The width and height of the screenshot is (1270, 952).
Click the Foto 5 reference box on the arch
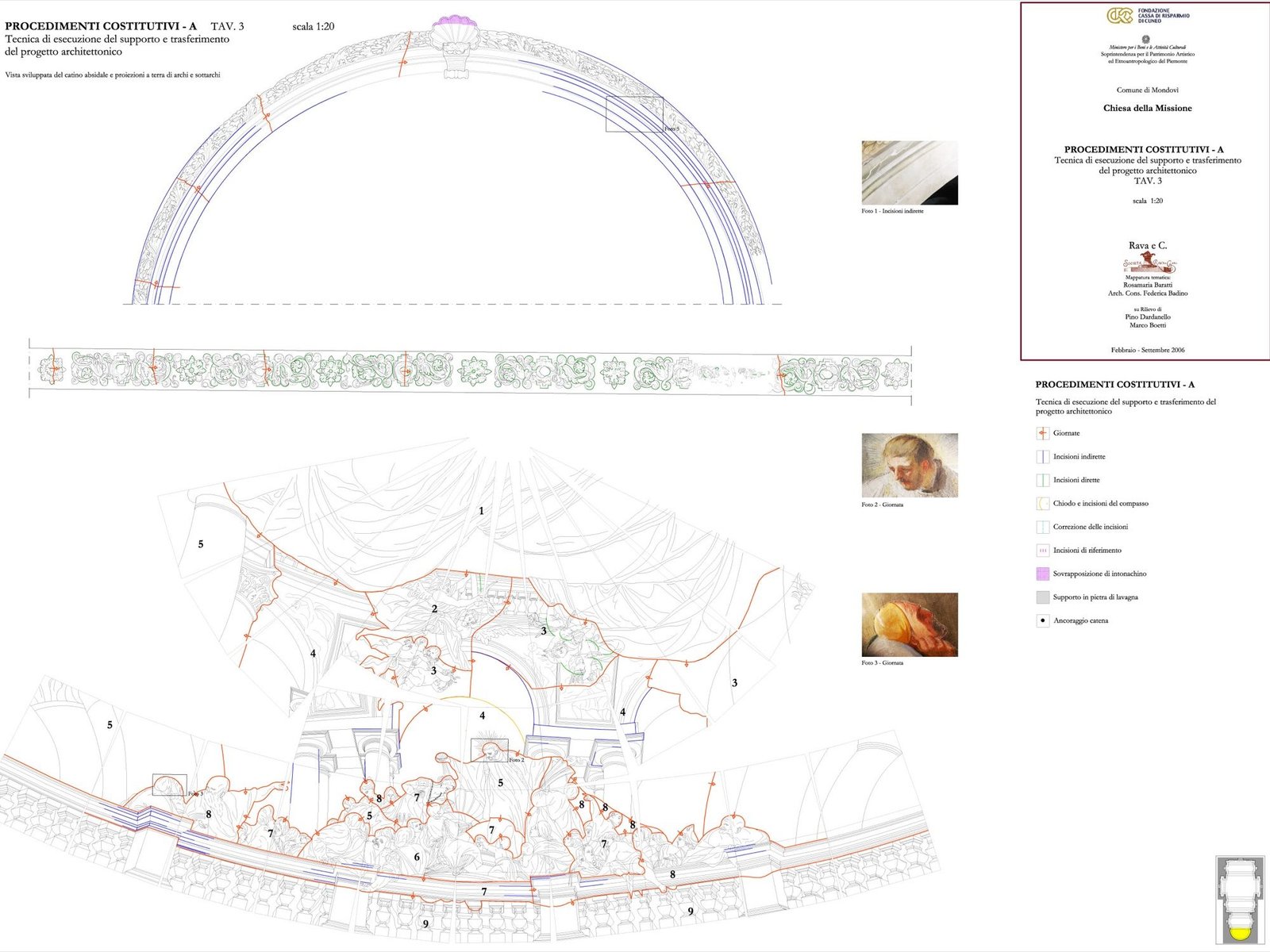(634, 114)
